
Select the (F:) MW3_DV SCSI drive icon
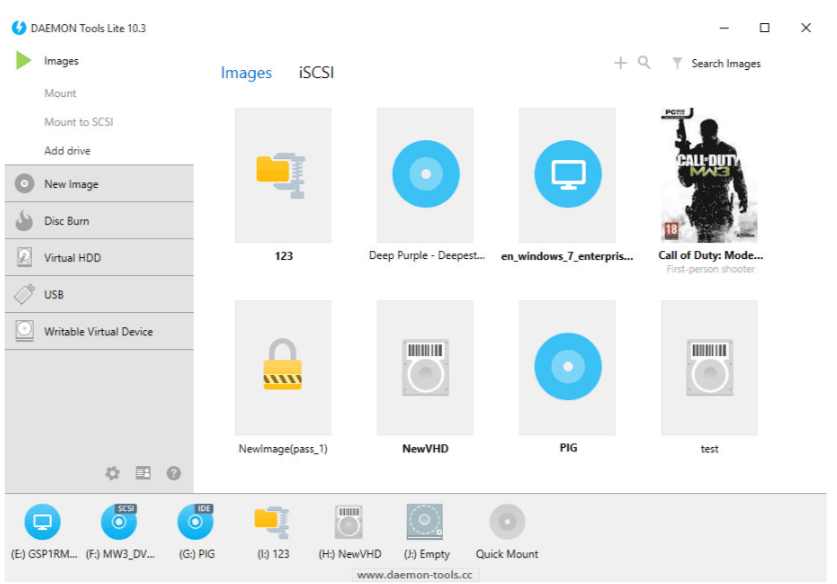click(x=119, y=522)
